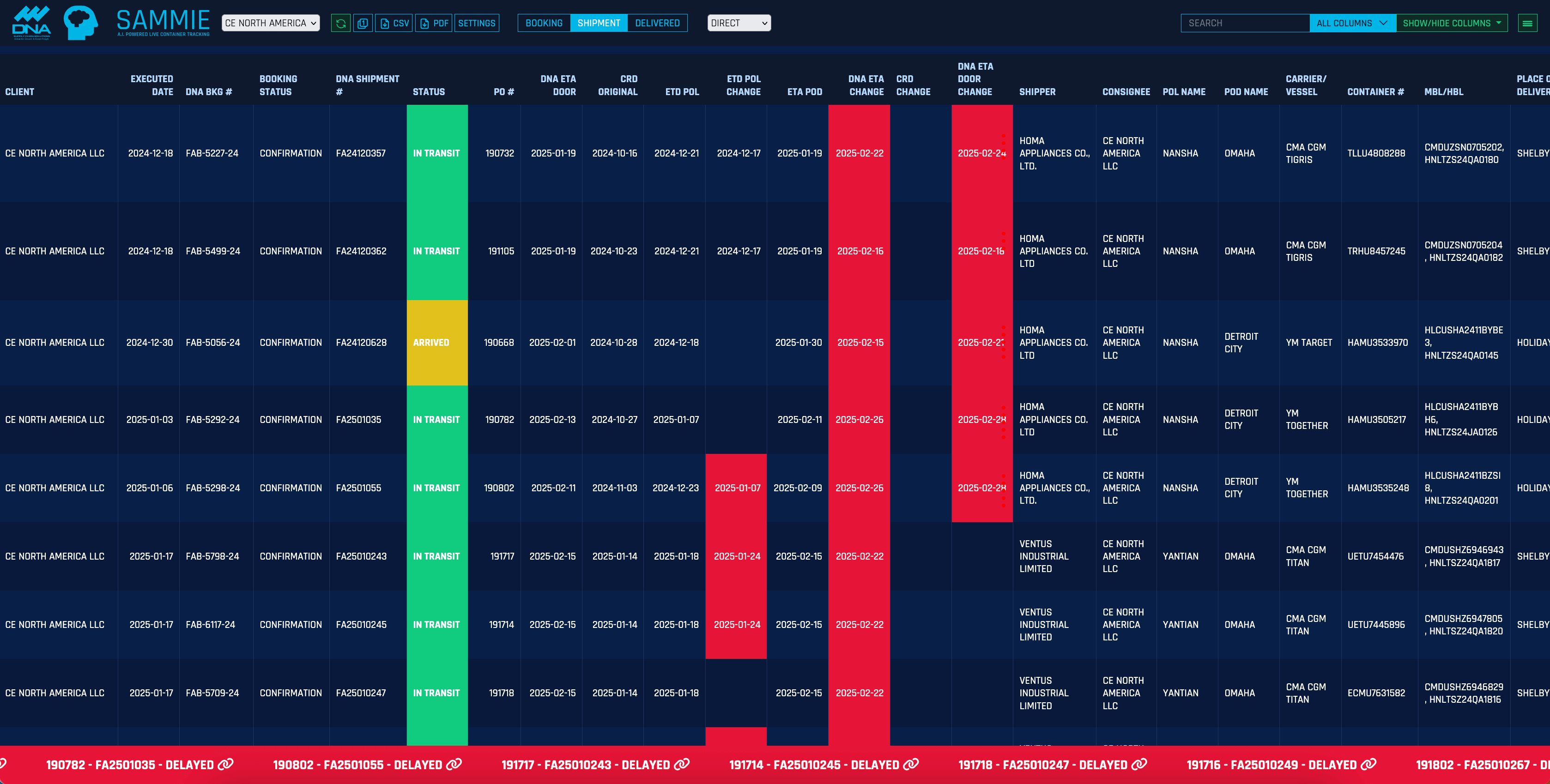Click the duplicate page icon next to refresh
This screenshot has height=784, width=1550.
click(x=362, y=23)
